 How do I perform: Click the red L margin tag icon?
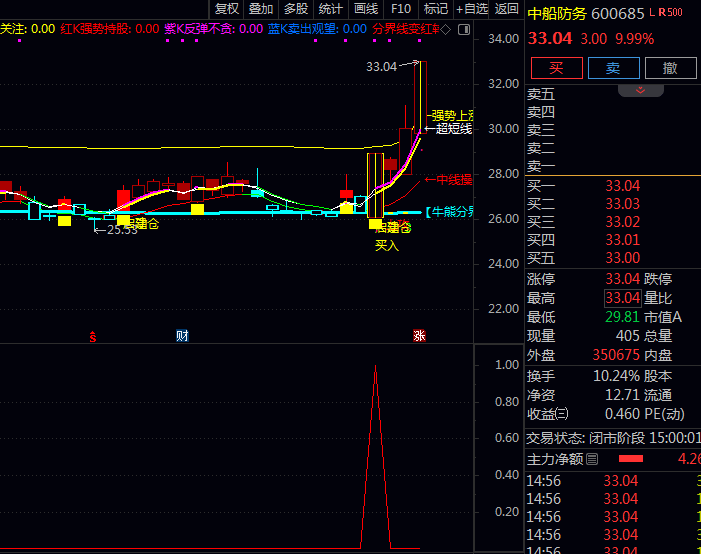pos(652,12)
